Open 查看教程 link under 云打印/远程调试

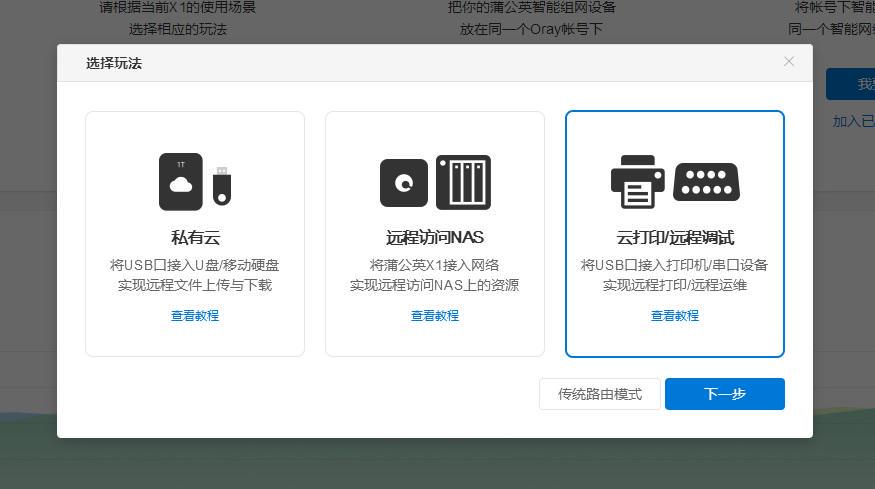[x=675, y=315]
